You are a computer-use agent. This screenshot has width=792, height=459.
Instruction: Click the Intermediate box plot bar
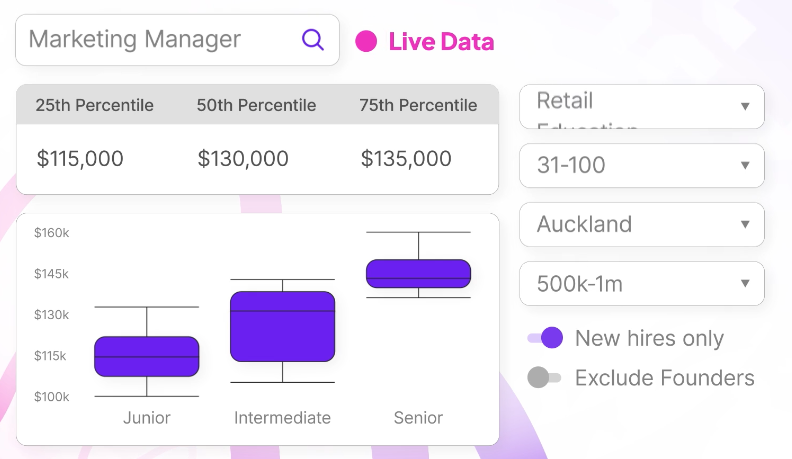pos(282,326)
